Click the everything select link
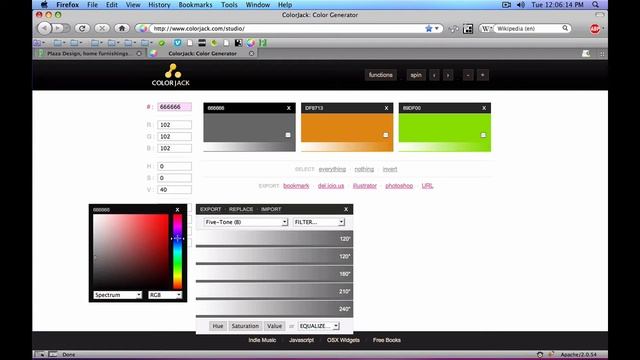The image size is (640, 360). coord(332,169)
